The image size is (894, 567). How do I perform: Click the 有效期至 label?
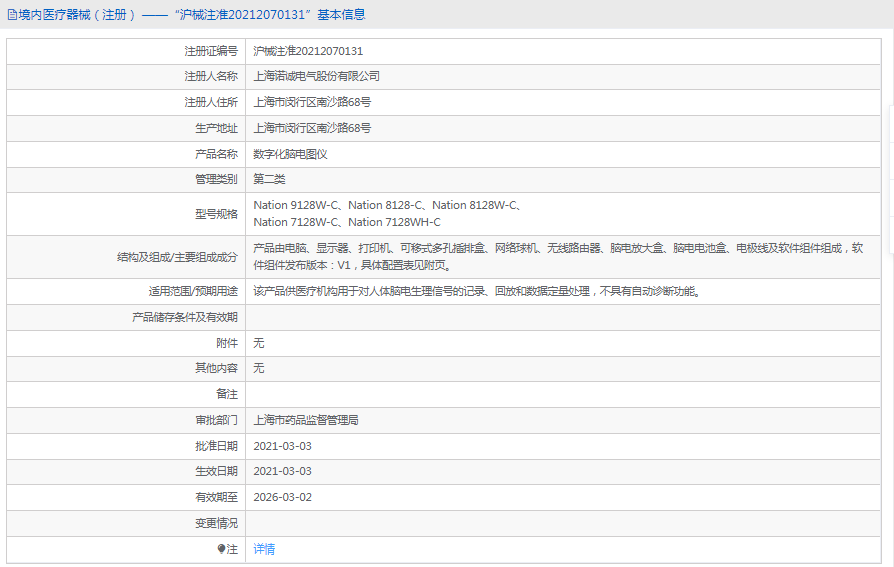216,497
